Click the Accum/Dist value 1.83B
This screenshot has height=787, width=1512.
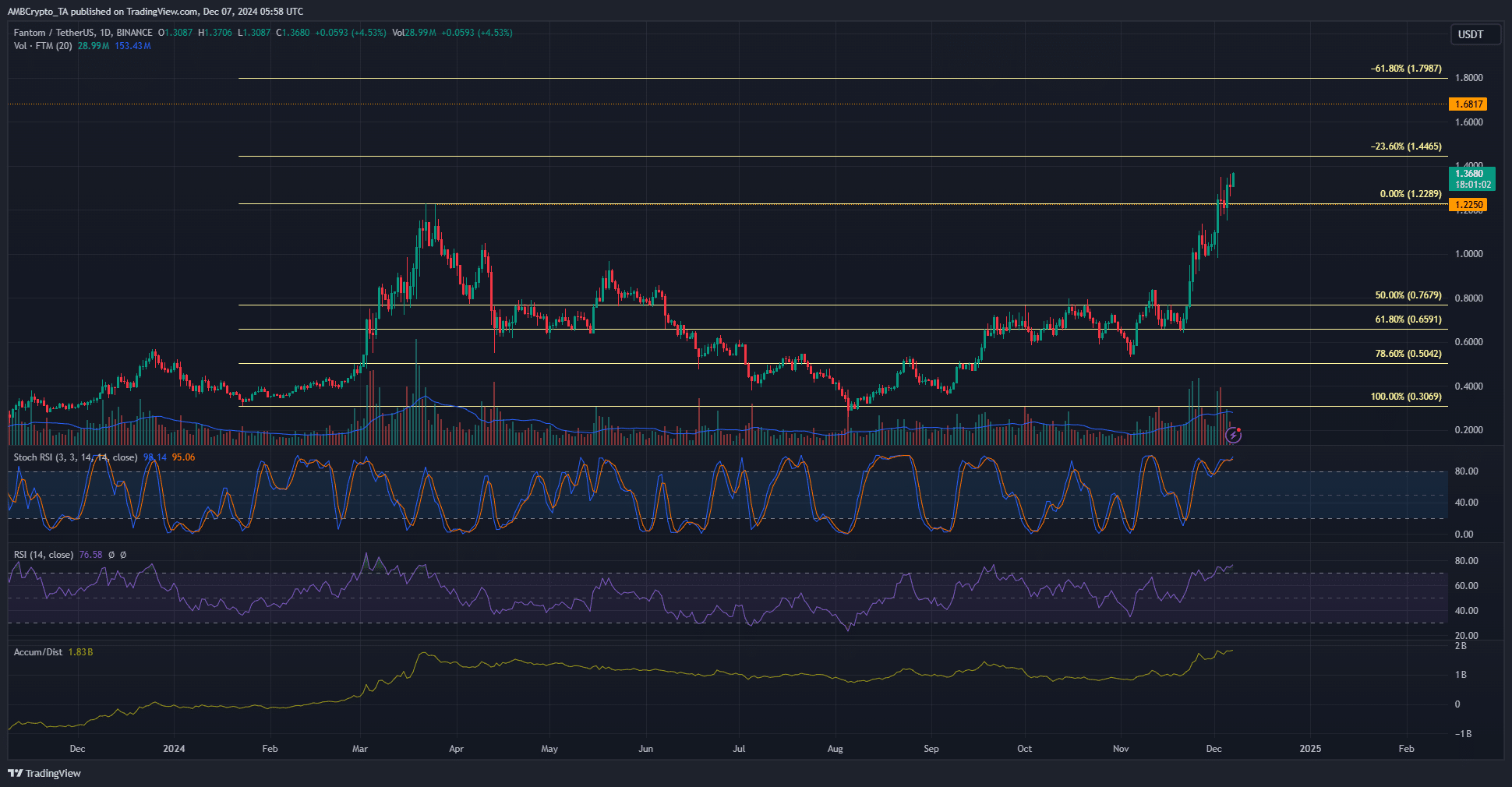pos(80,652)
